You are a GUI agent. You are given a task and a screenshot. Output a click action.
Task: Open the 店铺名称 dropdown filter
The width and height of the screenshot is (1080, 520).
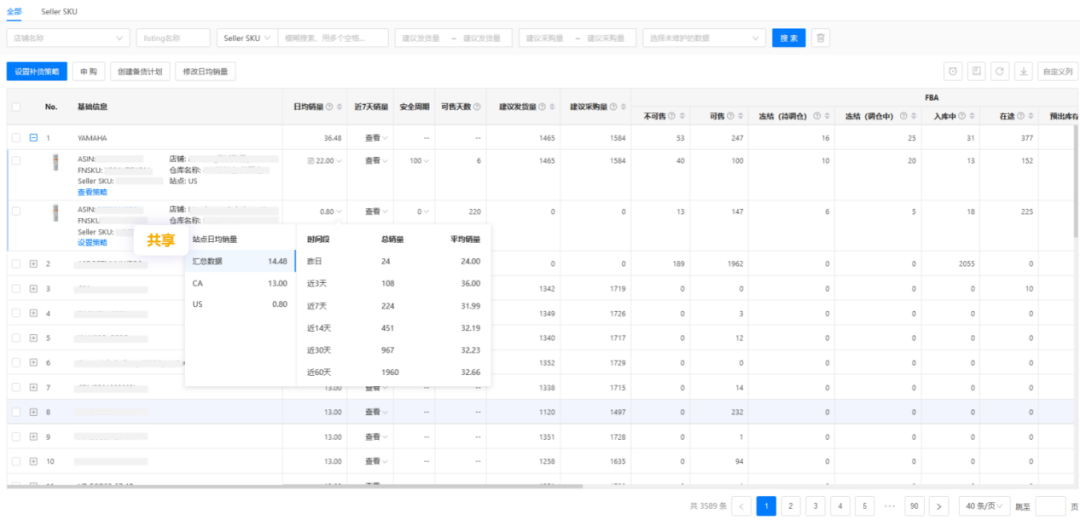coord(68,38)
